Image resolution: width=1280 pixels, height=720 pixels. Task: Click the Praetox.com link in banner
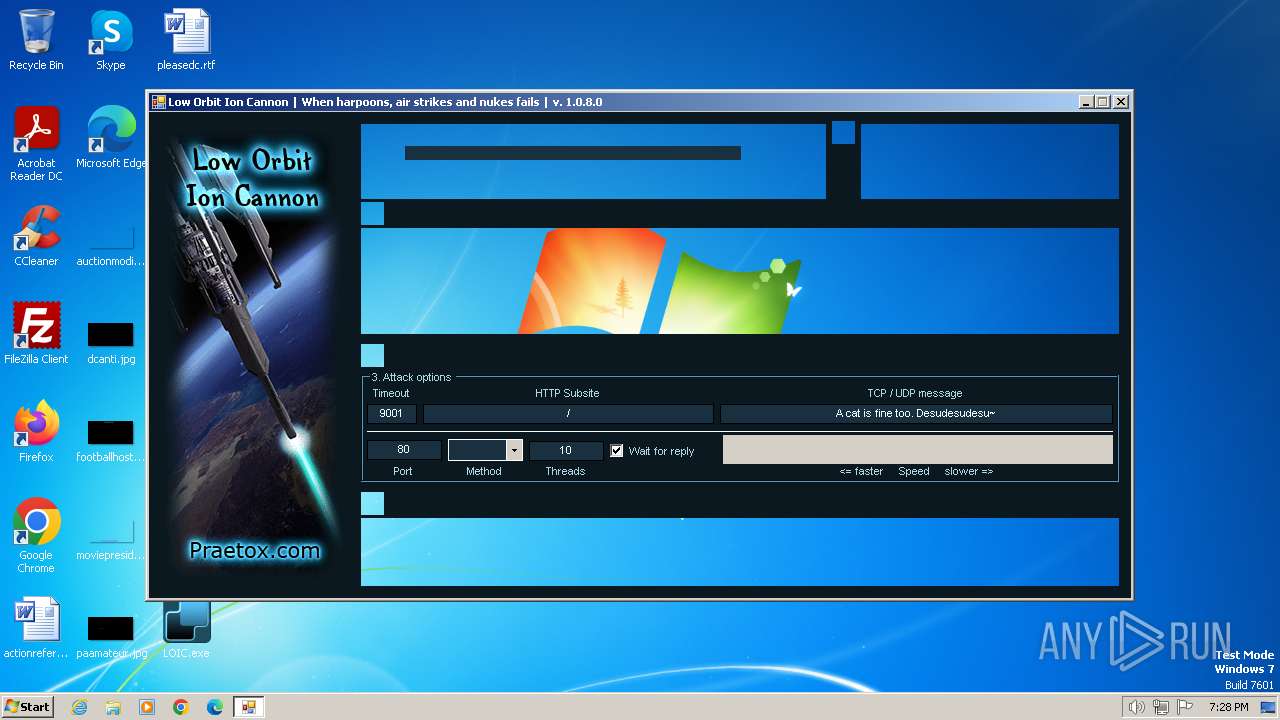coord(254,550)
